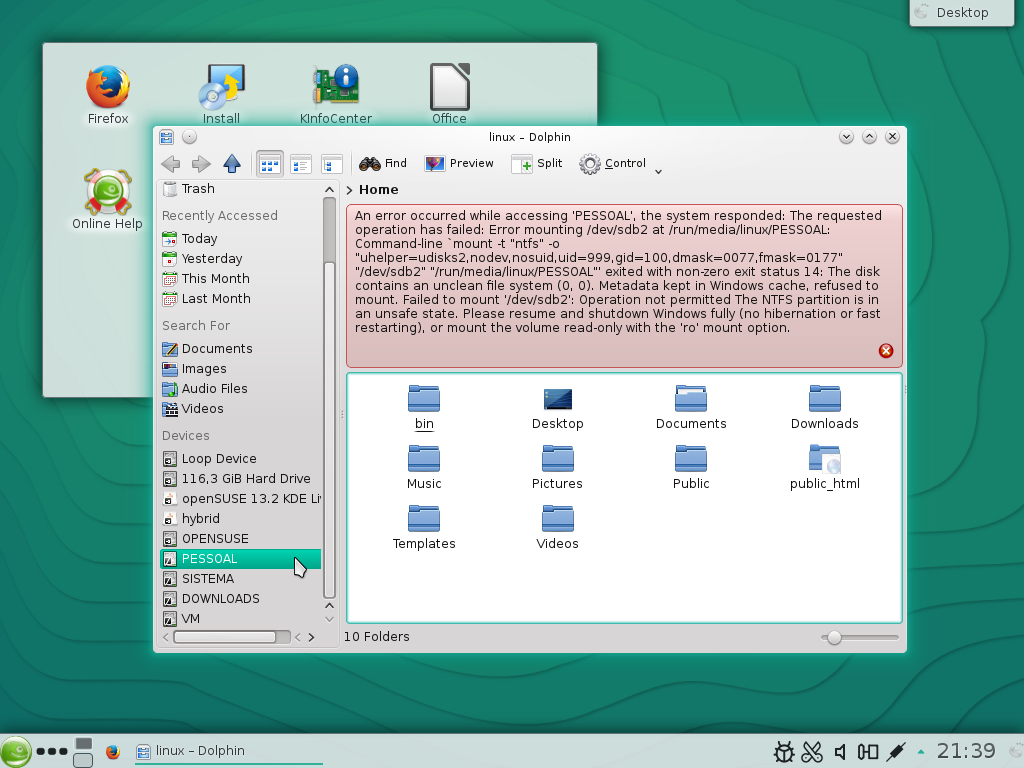The height and width of the screenshot is (768, 1024).
Task: Go up to the parent folder
Action: coord(232,163)
